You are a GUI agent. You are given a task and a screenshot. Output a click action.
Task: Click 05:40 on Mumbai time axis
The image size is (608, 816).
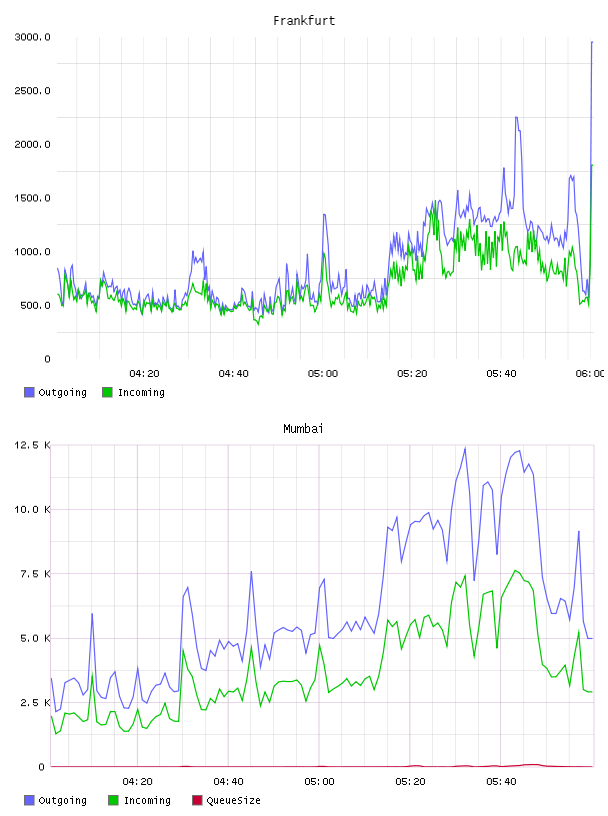[x=501, y=782]
